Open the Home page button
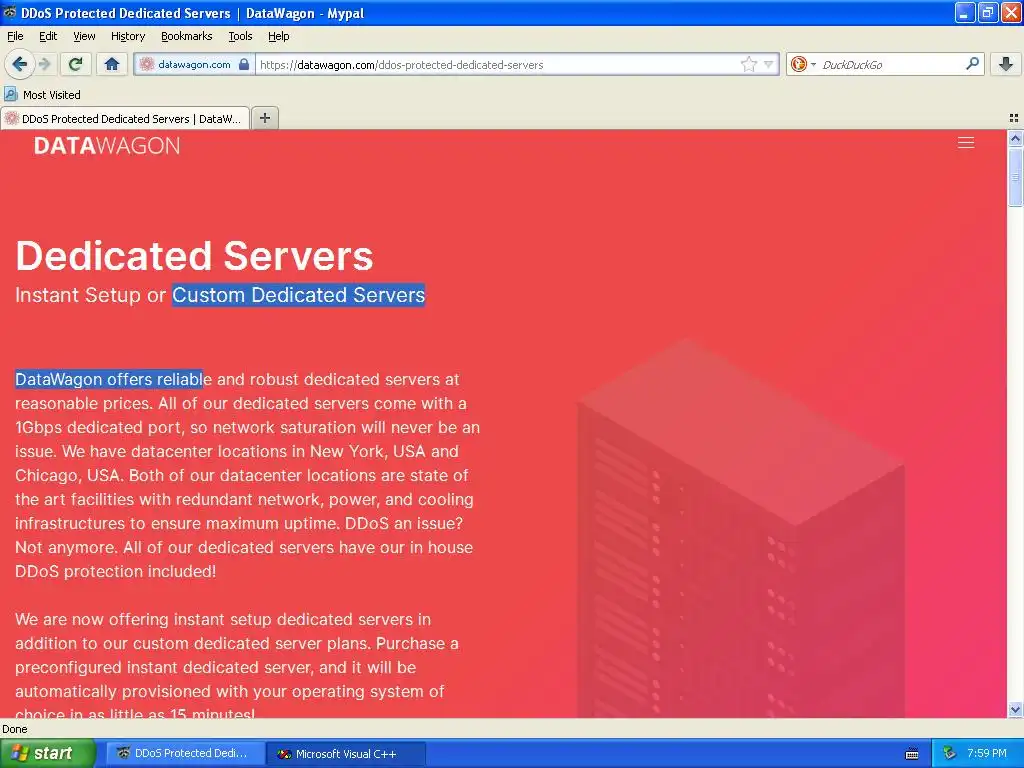The width and height of the screenshot is (1024, 768). 112,64
